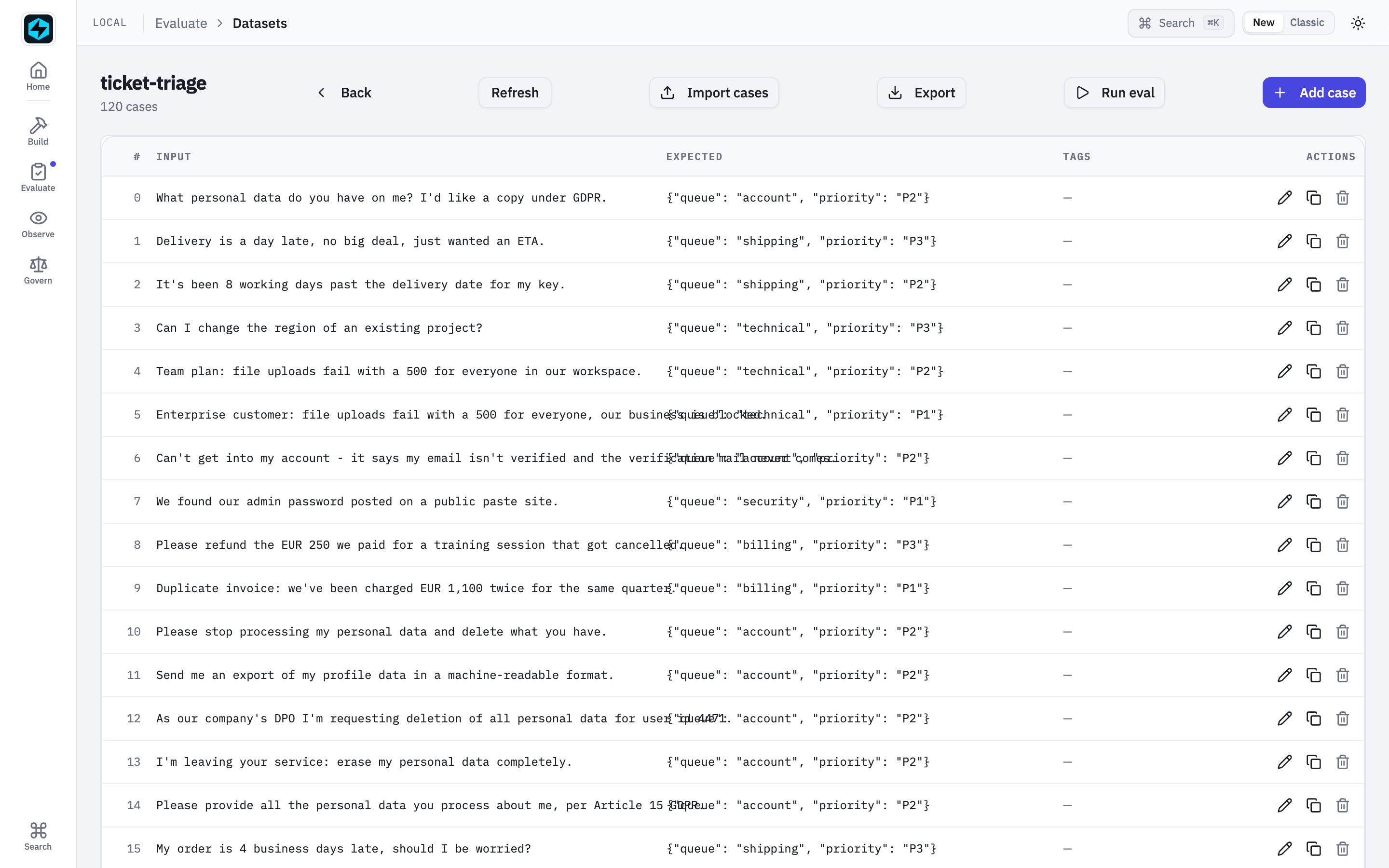Image resolution: width=1389 pixels, height=868 pixels.
Task: Click the Datasets breadcrumb
Action: point(259,23)
